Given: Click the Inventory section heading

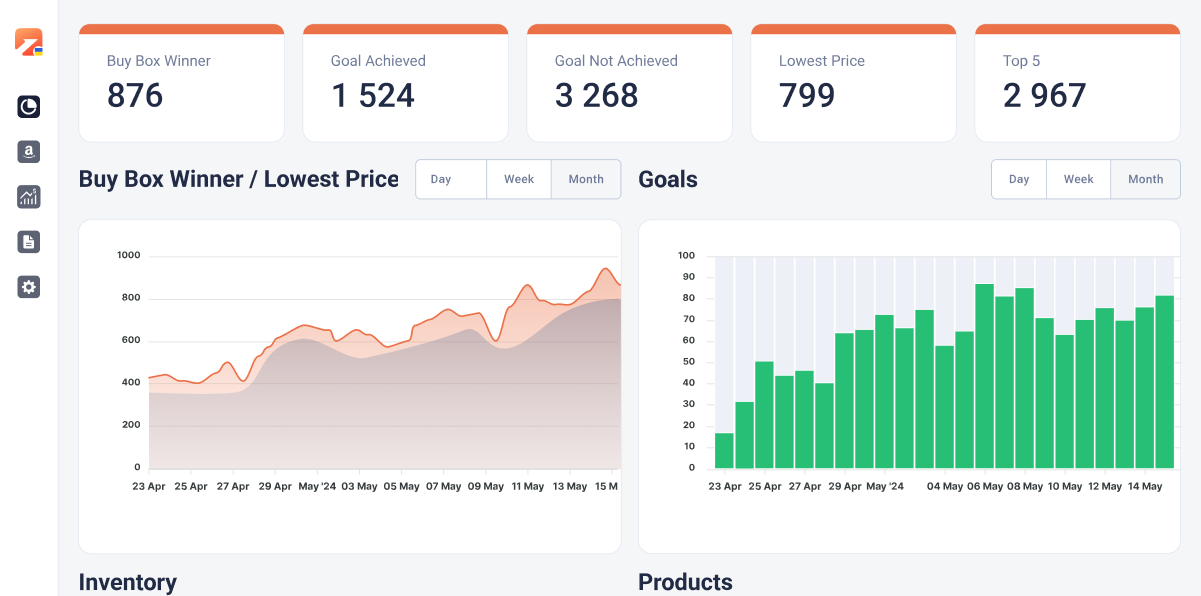Looking at the screenshot, I should [x=127, y=583].
